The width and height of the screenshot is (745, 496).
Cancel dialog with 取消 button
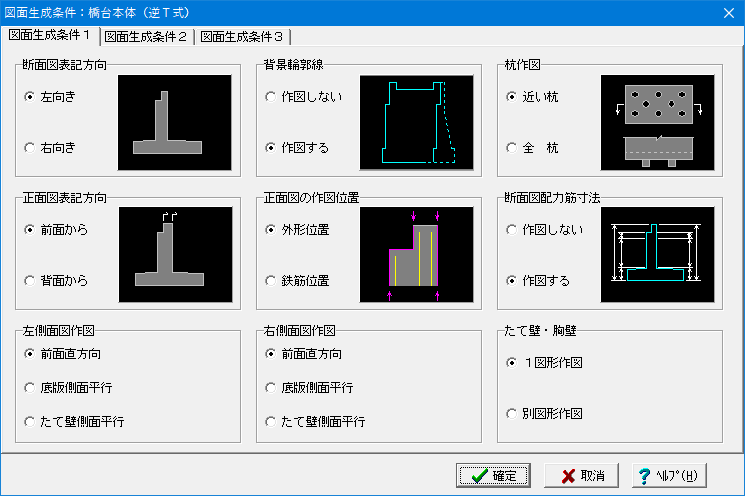[582, 476]
